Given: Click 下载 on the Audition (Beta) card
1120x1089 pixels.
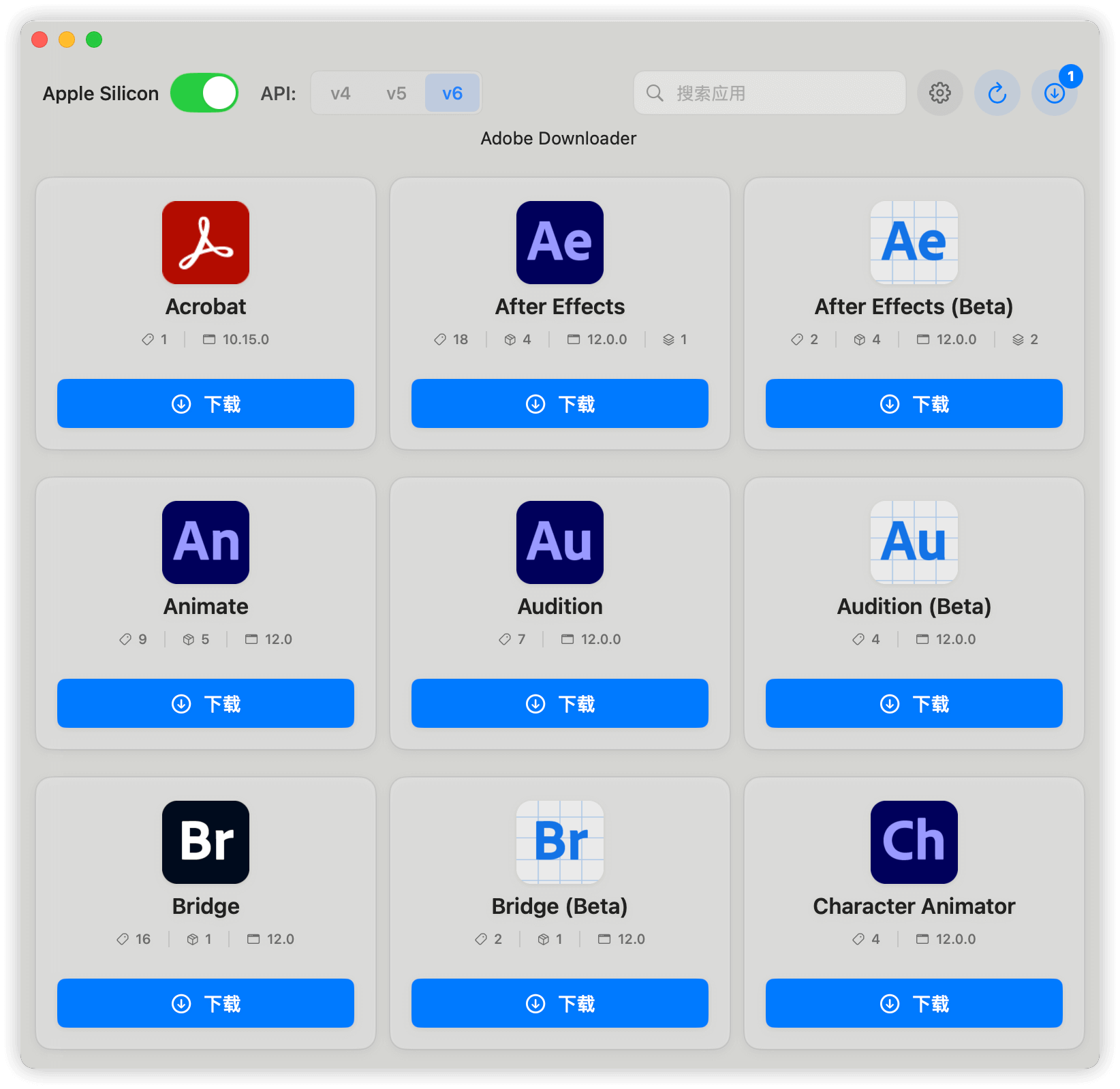Looking at the screenshot, I should [x=914, y=703].
